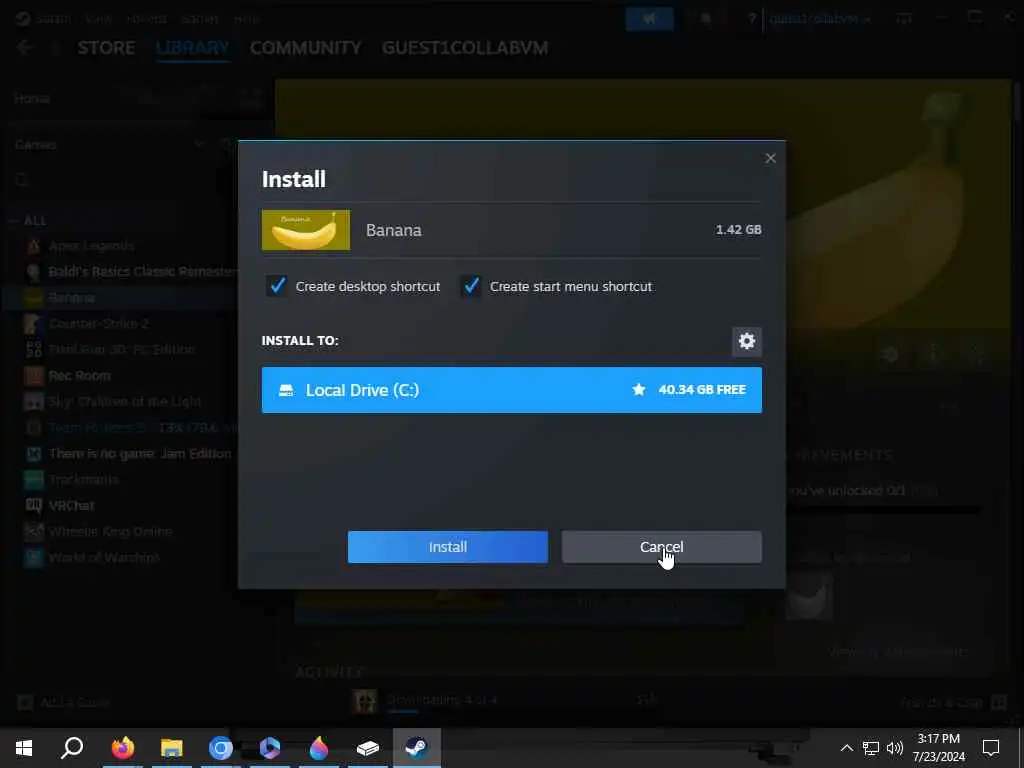
Task: Open Downloads status at bottom bar
Action: pos(442,700)
